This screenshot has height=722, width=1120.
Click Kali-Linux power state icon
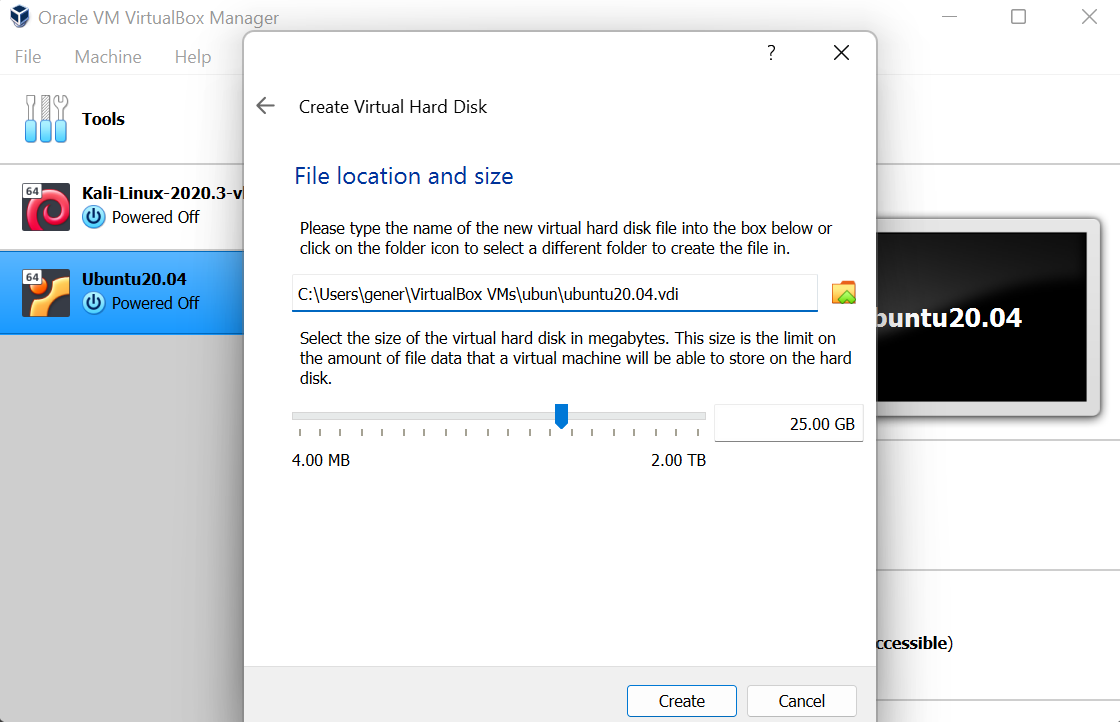click(94, 217)
